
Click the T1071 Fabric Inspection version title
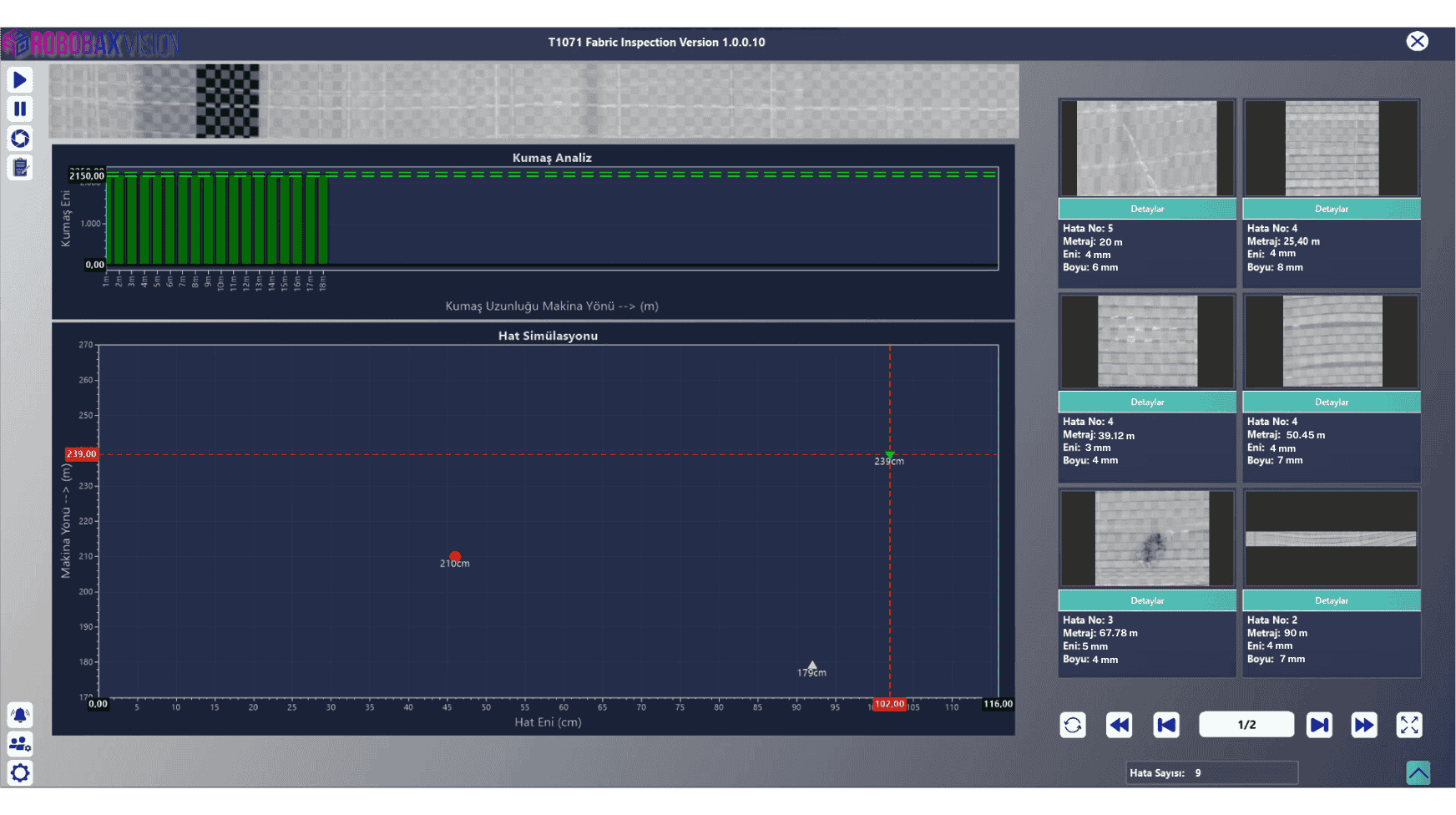pos(656,42)
